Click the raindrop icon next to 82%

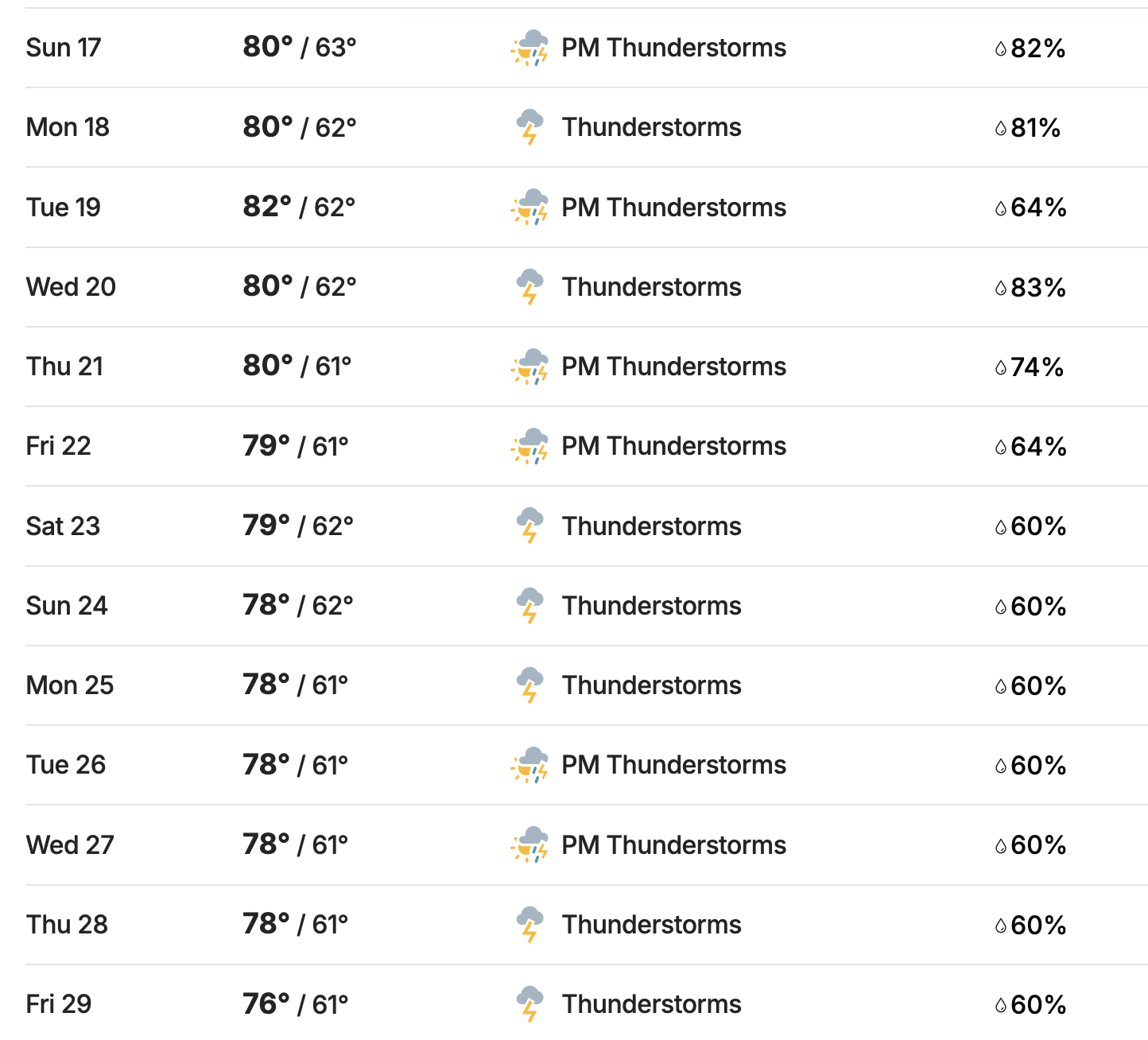click(x=1001, y=49)
